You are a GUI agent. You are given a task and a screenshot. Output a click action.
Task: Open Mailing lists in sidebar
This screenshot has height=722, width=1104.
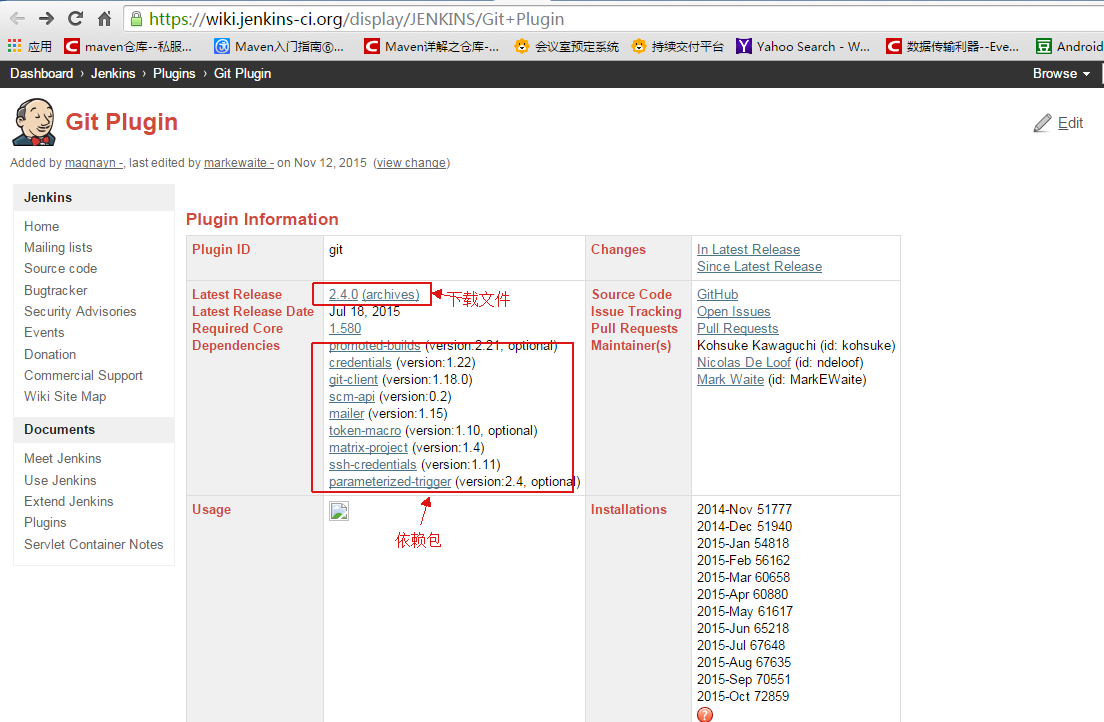[58, 247]
